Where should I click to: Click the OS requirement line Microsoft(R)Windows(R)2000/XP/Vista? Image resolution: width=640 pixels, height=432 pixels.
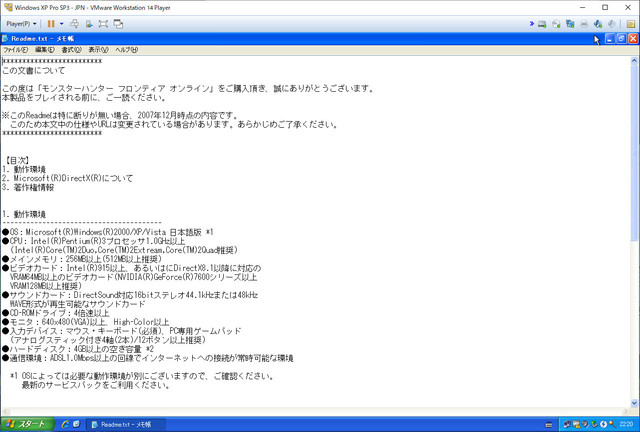pyautogui.click(x=108, y=232)
